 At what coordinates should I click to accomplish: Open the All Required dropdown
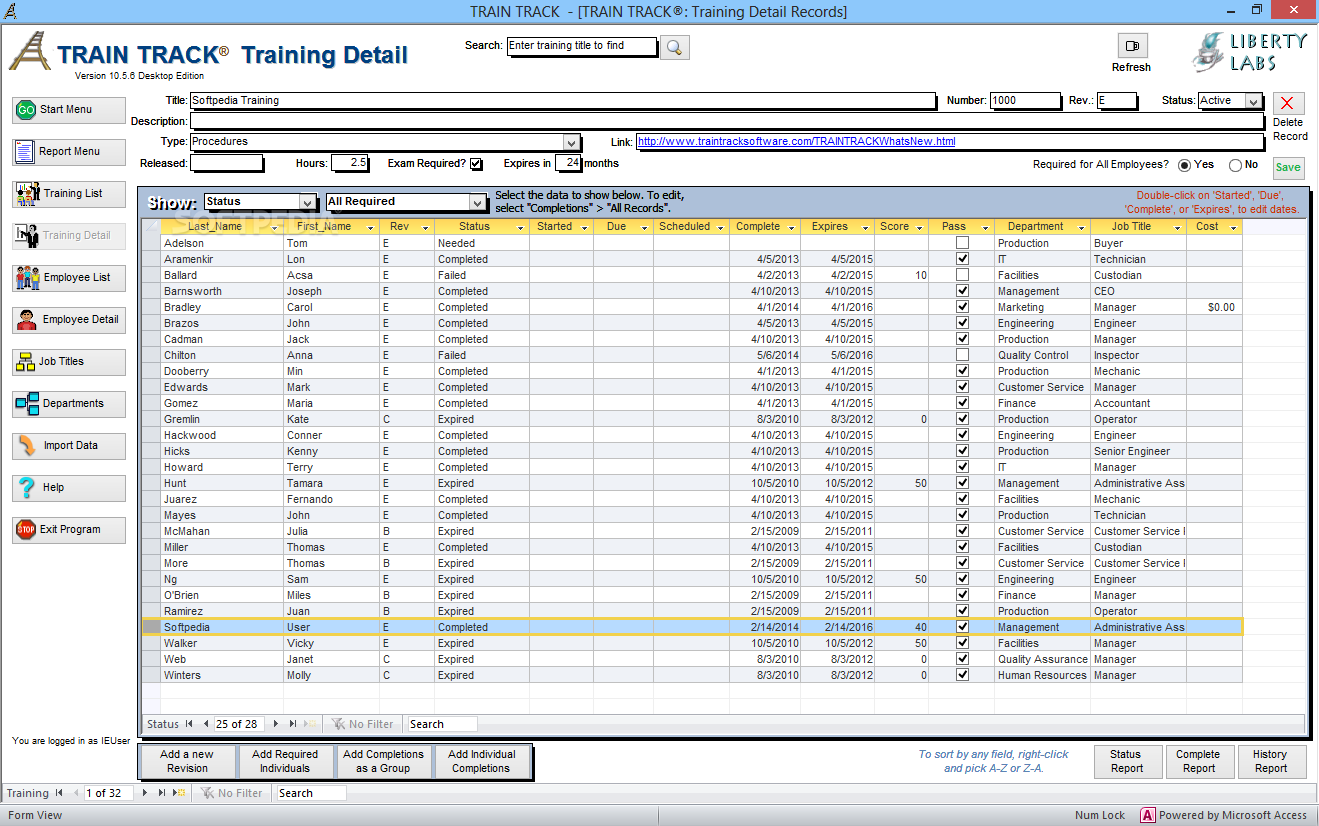click(478, 202)
